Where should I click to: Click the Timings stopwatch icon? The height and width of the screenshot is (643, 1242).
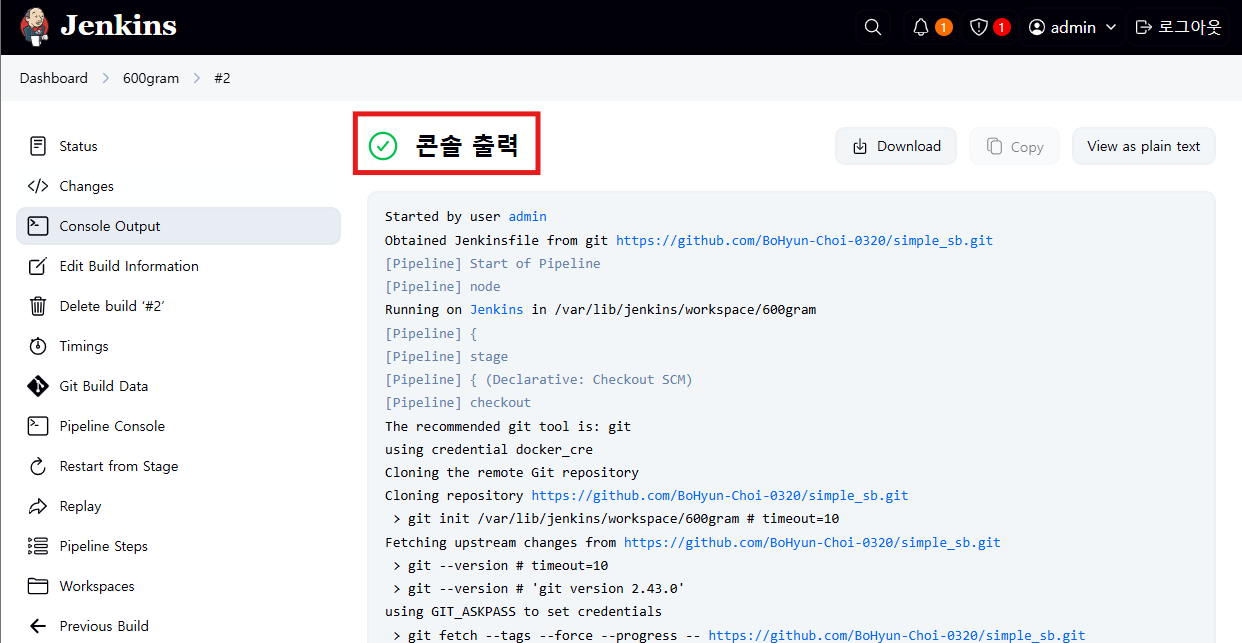point(38,346)
